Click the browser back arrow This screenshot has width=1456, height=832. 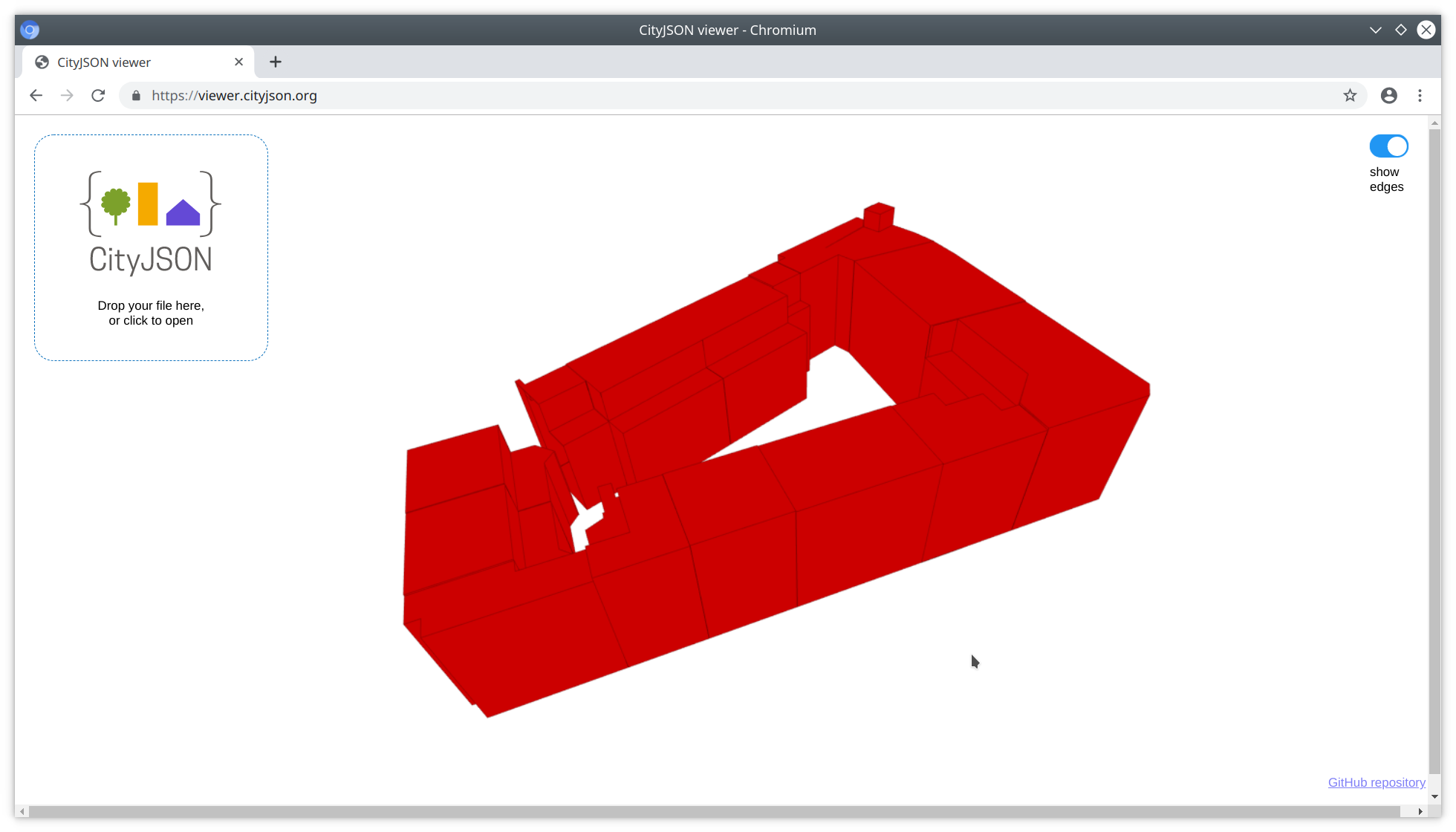pyautogui.click(x=36, y=95)
